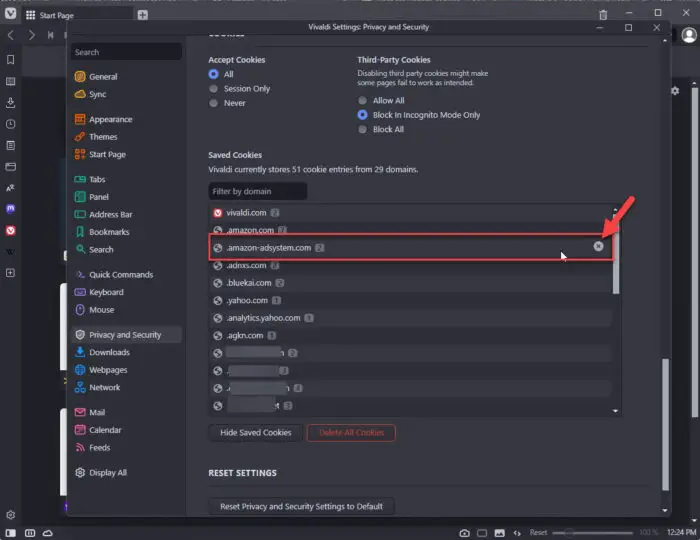700x540 pixels.
Task: Click the new tab plus button
Action: tap(142, 15)
